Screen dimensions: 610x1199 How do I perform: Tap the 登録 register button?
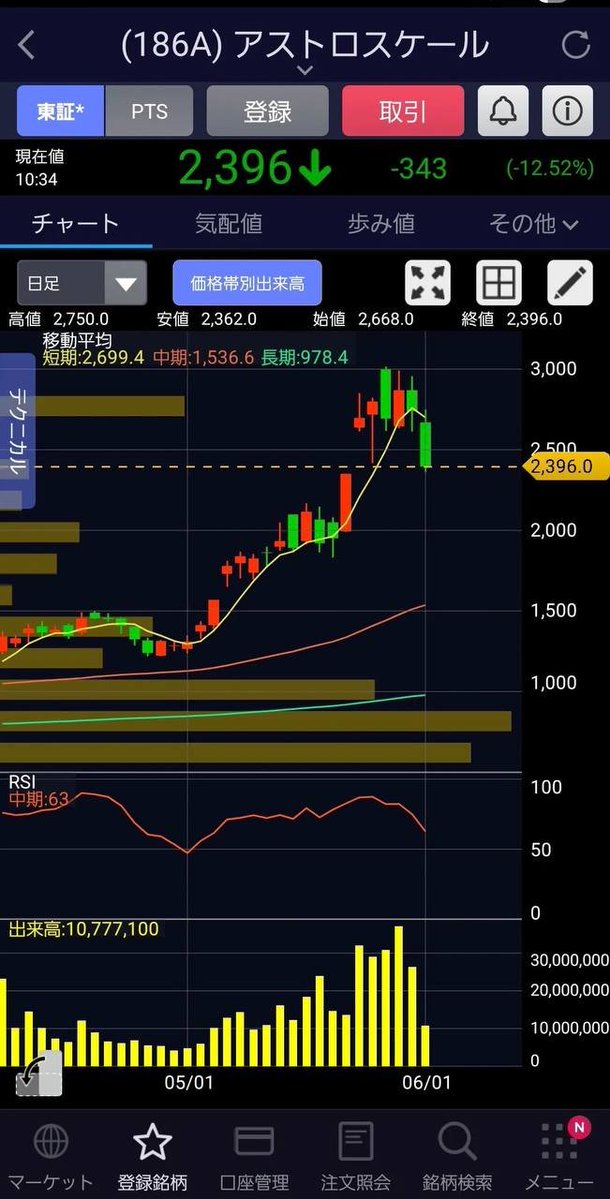pos(268,111)
